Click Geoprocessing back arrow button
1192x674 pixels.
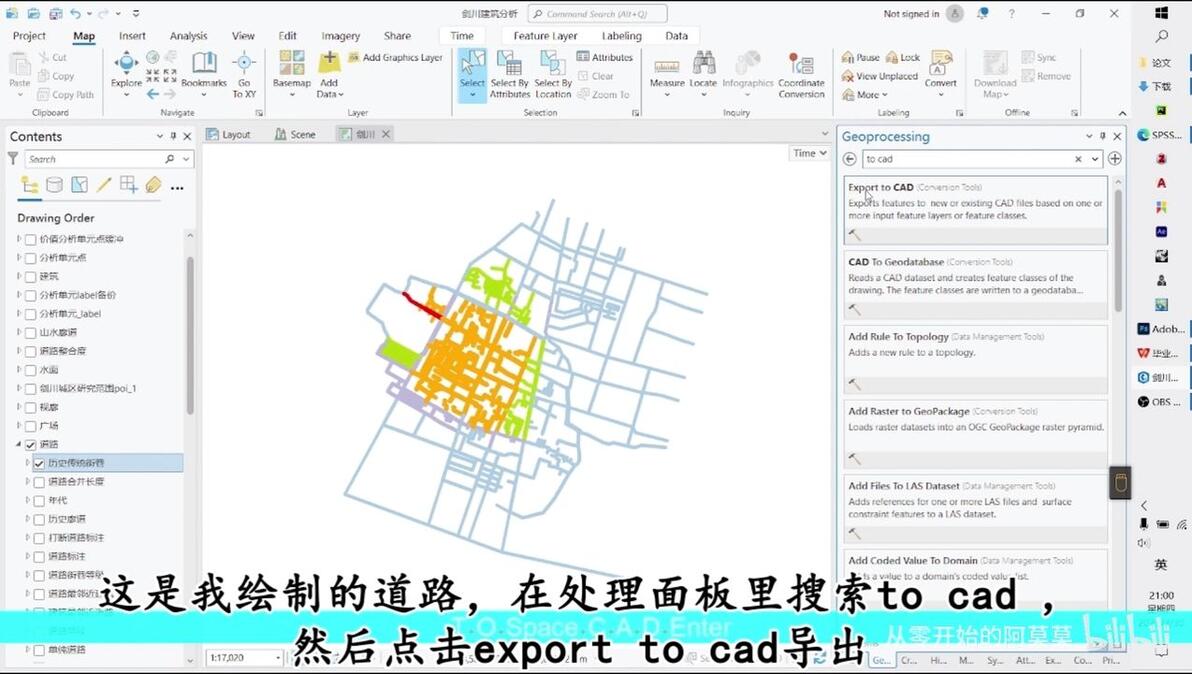pyautogui.click(x=850, y=159)
